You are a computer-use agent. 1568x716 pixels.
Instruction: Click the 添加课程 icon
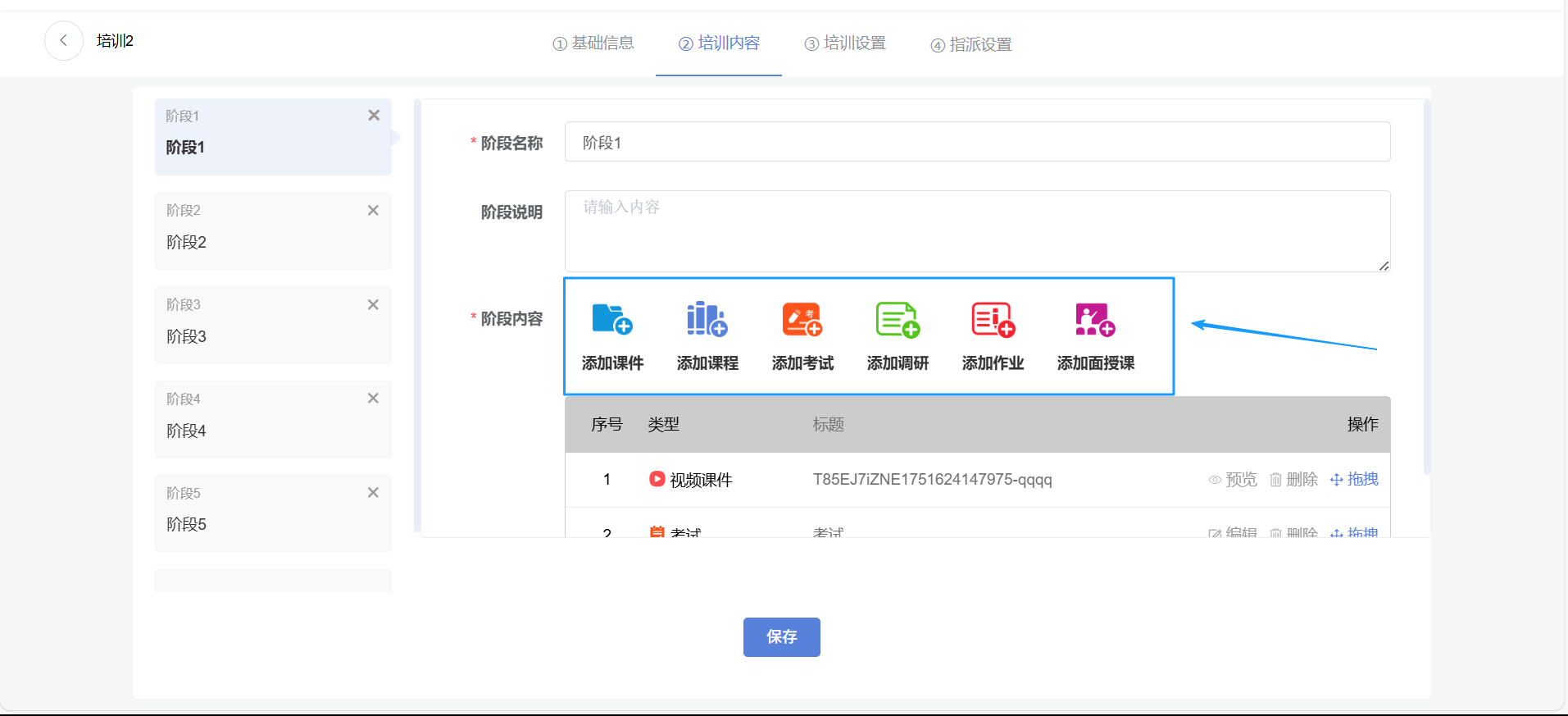707,319
